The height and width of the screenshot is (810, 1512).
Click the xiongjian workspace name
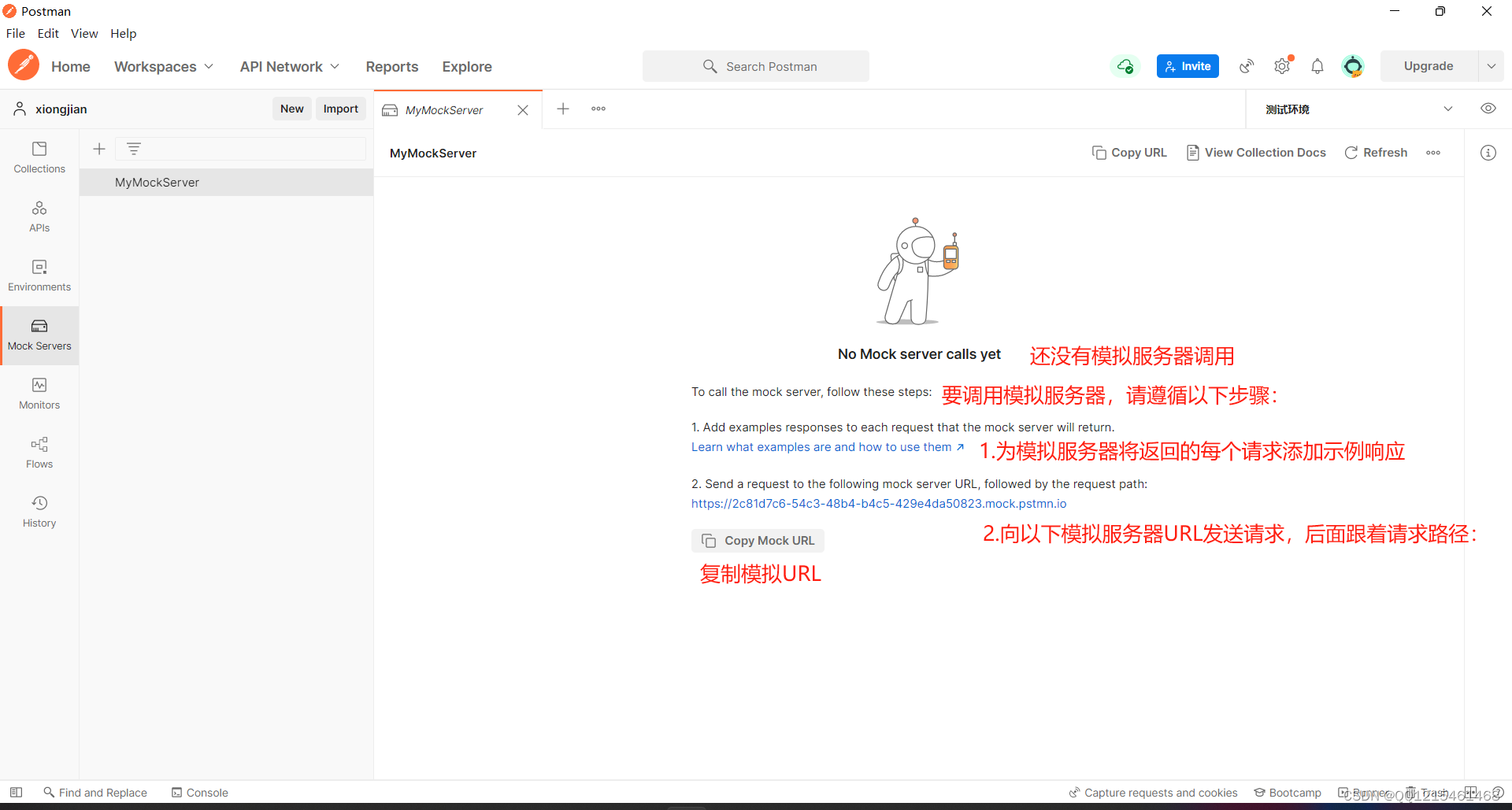pyautogui.click(x=61, y=109)
